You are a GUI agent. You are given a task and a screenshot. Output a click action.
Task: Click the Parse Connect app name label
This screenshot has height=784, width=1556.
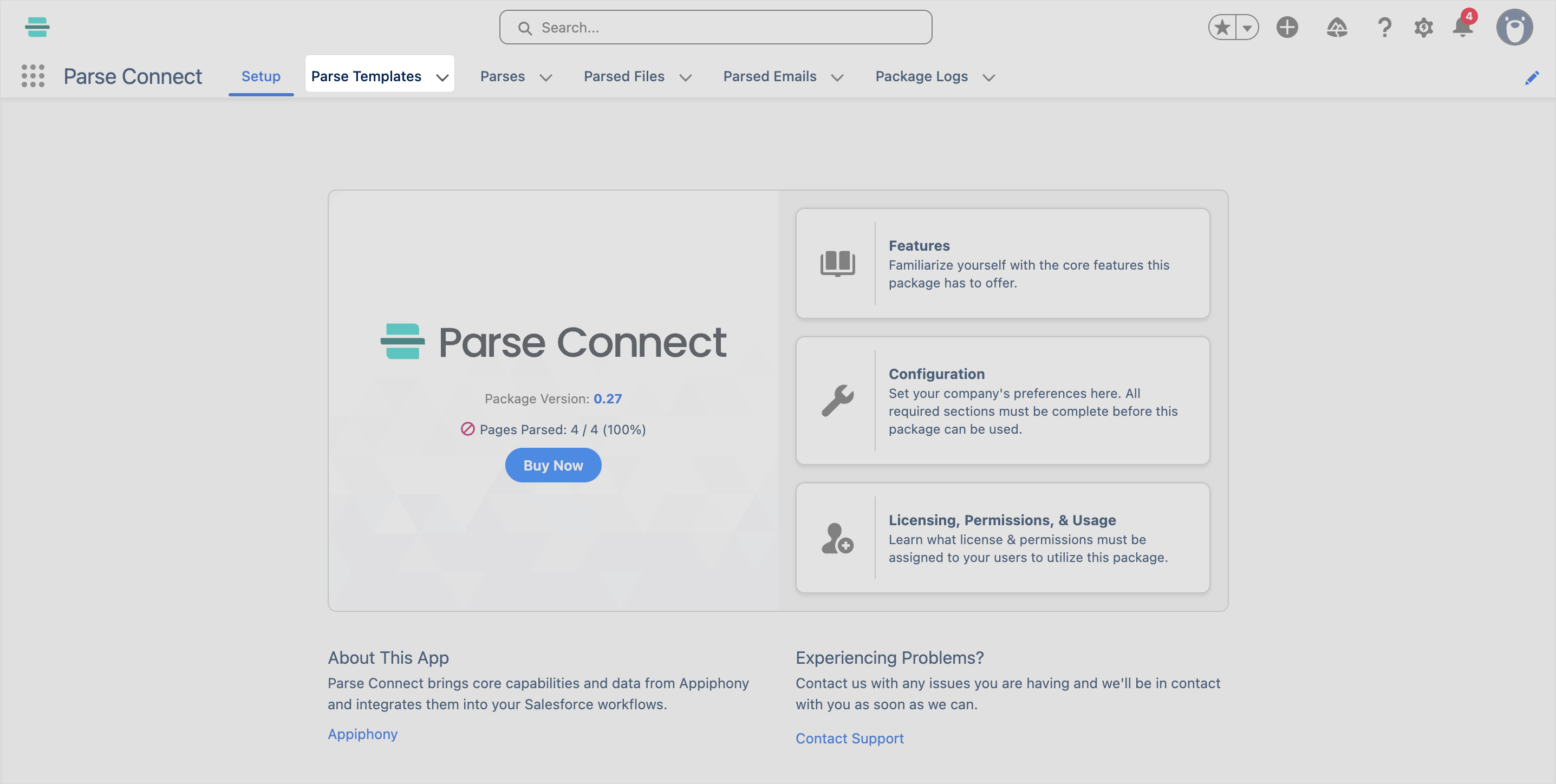point(133,76)
